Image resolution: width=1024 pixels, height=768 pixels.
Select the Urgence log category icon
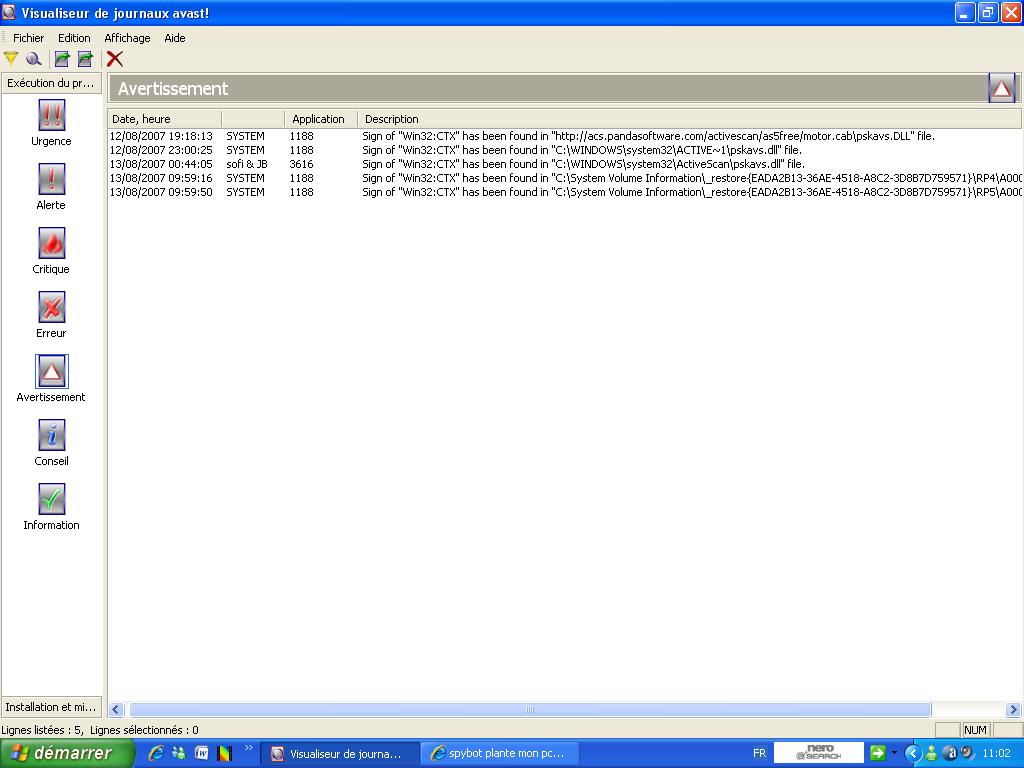tap(51, 116)
